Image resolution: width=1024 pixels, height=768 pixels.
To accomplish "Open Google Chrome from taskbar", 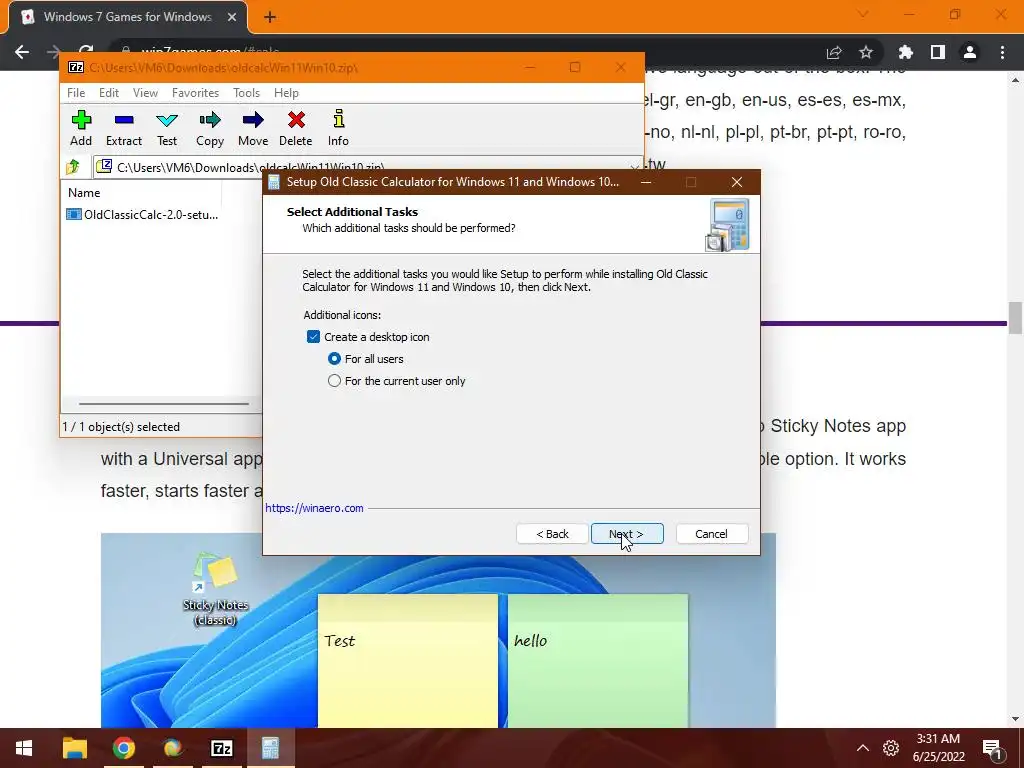I will 123,748.
